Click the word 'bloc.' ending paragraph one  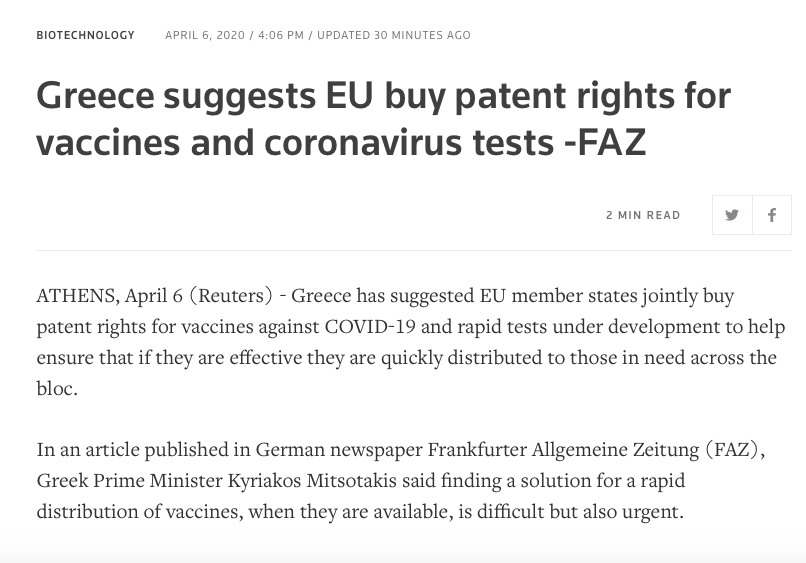click(x=57, y=388)
